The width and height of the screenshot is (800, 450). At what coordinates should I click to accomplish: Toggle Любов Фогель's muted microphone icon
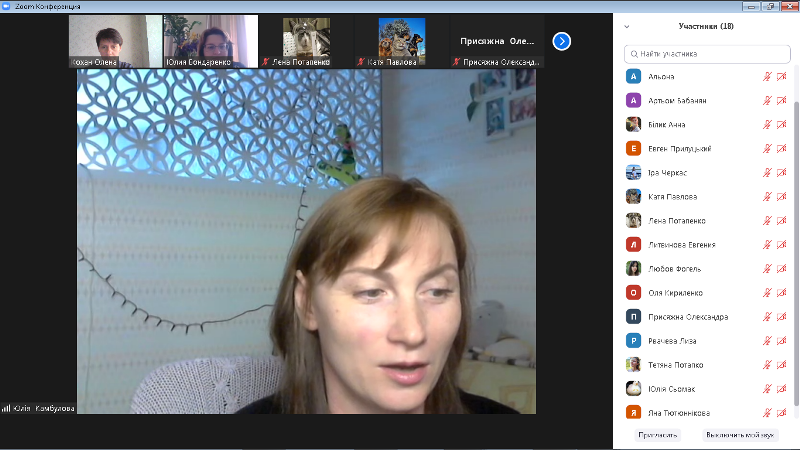[767, 268]
